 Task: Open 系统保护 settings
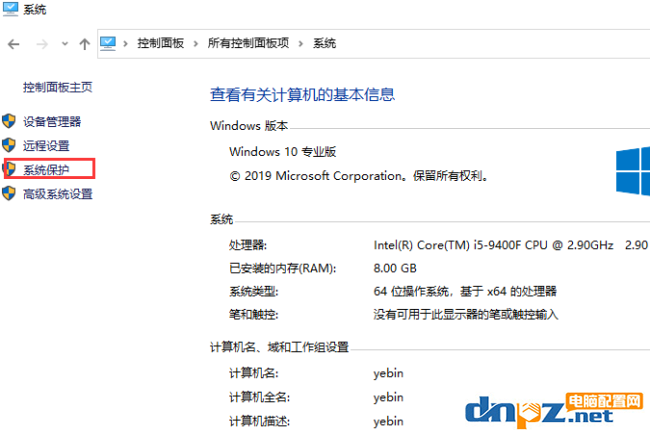(x=46, y=170)
